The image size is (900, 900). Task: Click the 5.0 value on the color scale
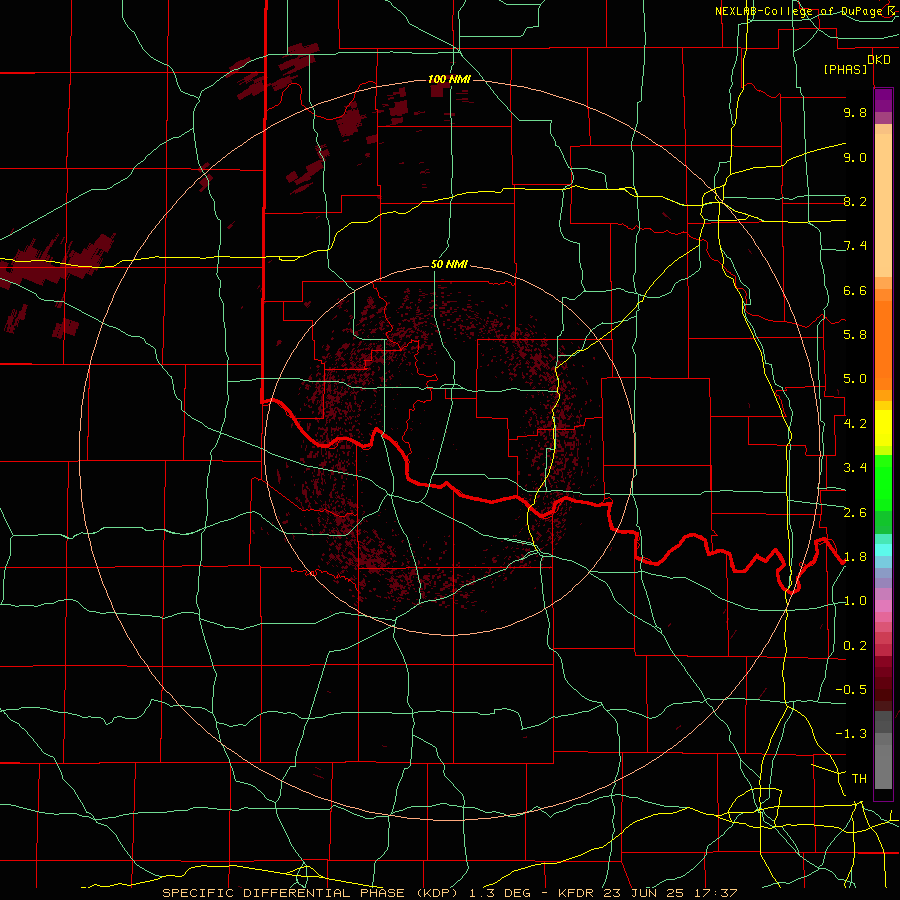pyautogui.click(x=855, y=379)
